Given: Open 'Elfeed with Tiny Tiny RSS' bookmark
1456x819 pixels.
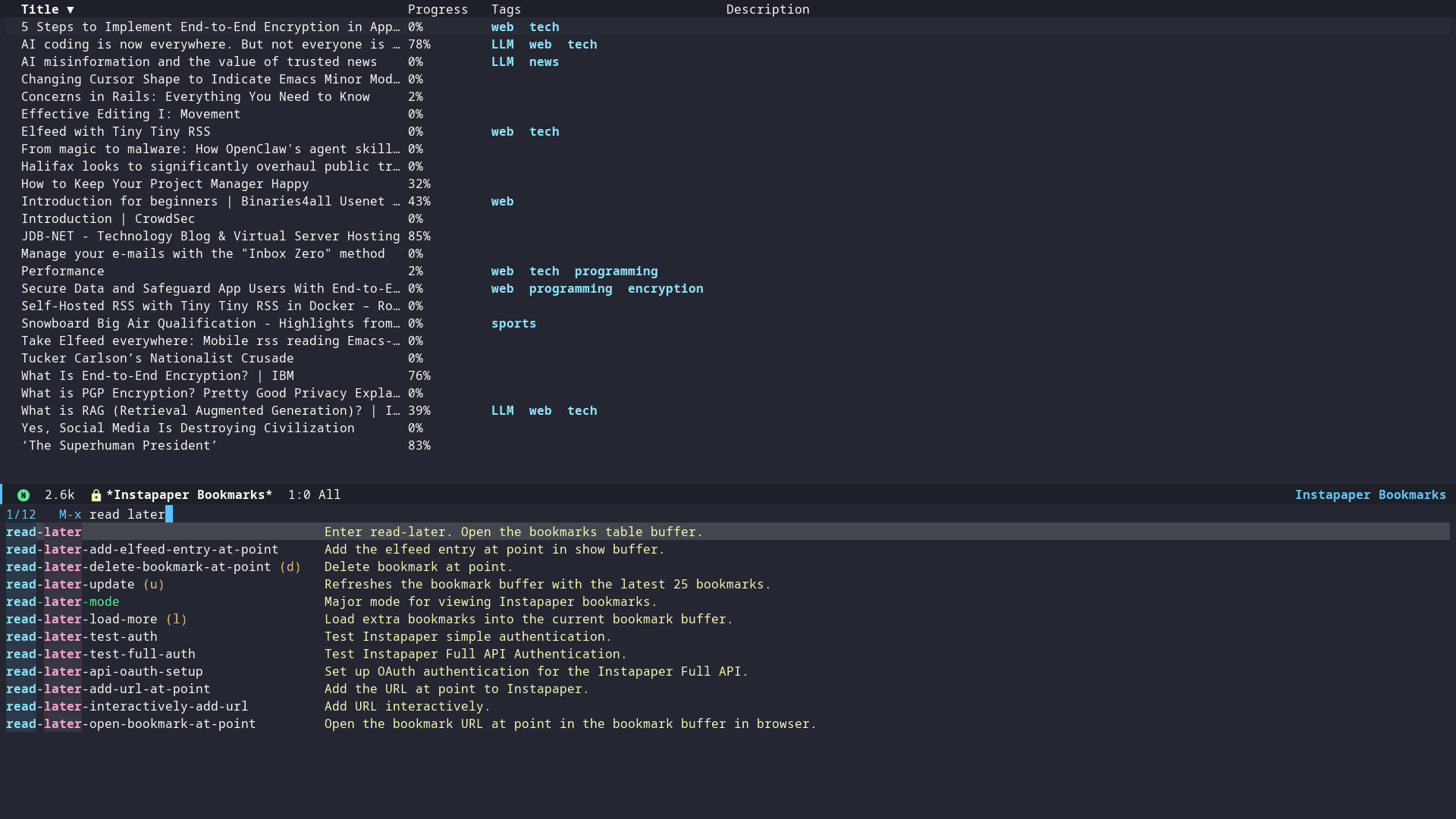Looking at the screenshot, I should [x=116, y=132].
